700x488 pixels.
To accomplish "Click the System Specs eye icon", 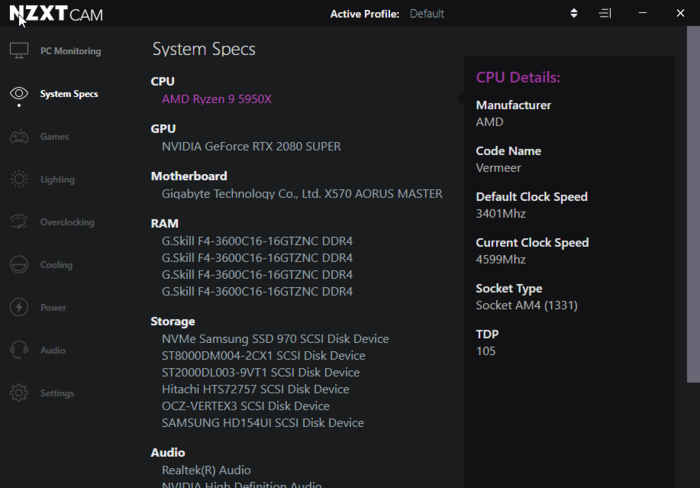I will [x=19, y=93].
